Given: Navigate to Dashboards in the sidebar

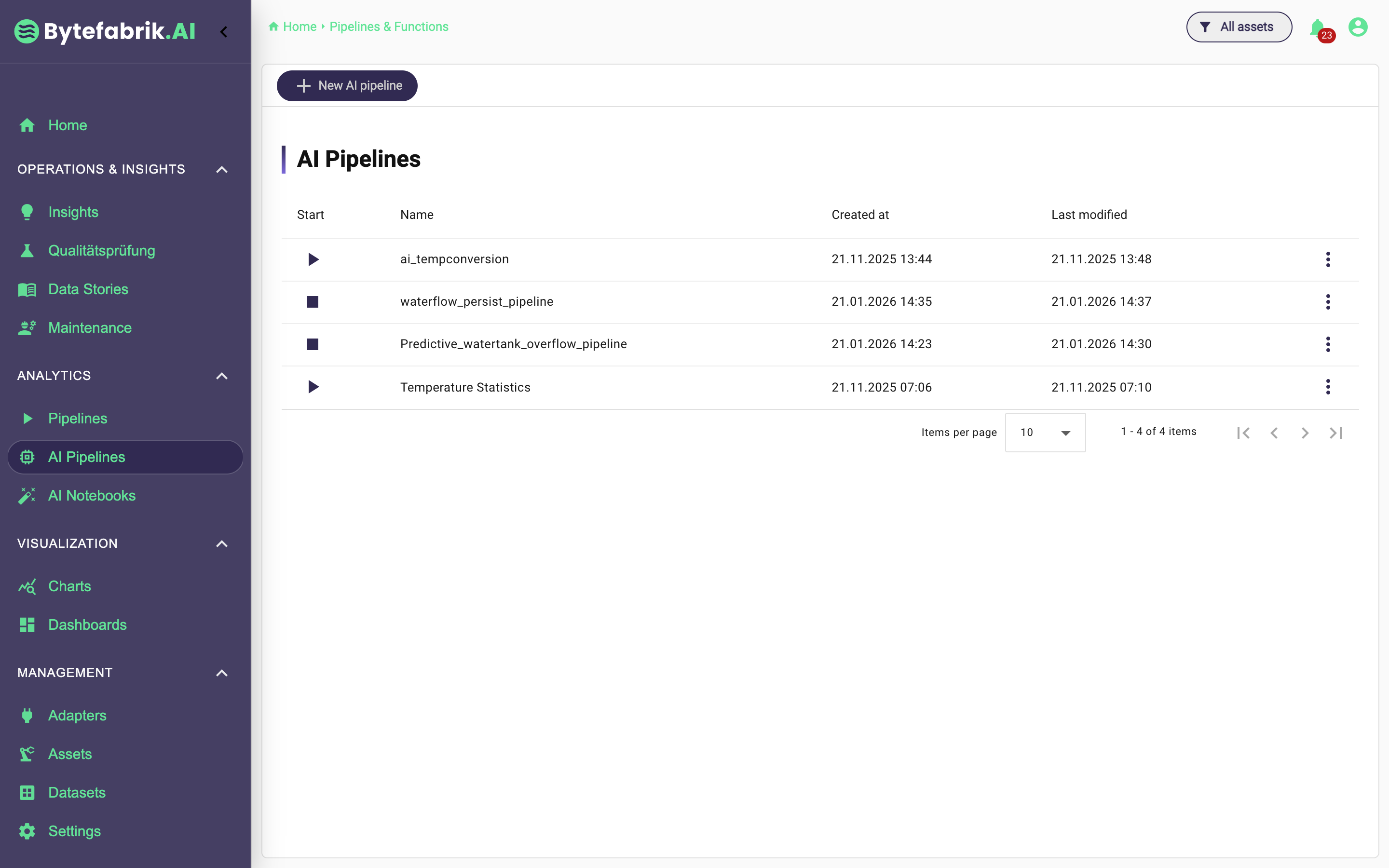Looking at the screenshot, I should [x=87, y=624].
